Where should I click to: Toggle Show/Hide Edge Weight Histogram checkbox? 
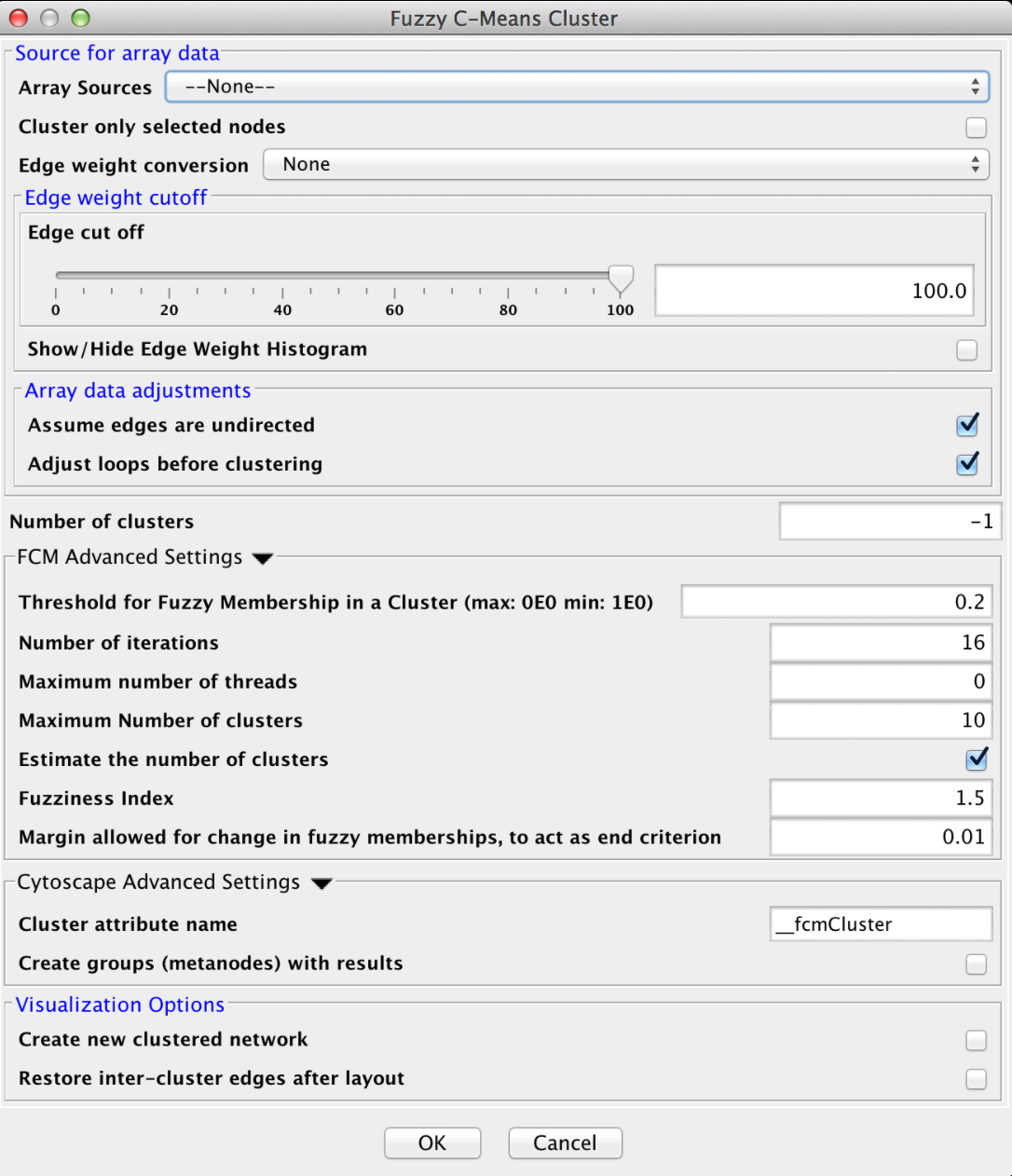pos(966,349)
